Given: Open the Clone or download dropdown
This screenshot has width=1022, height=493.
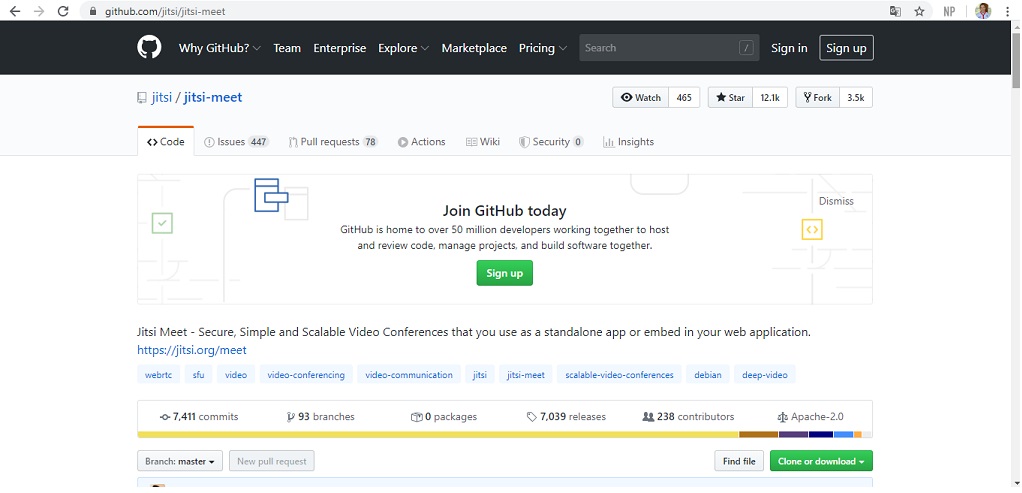Looking at the screenshot, I should pyautogui.click(x=822, y=461).
